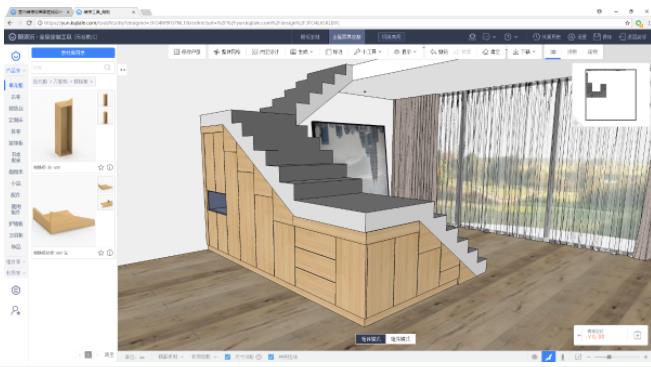
Task: Open info for the flat wooden board item
Action: point(110,252)
